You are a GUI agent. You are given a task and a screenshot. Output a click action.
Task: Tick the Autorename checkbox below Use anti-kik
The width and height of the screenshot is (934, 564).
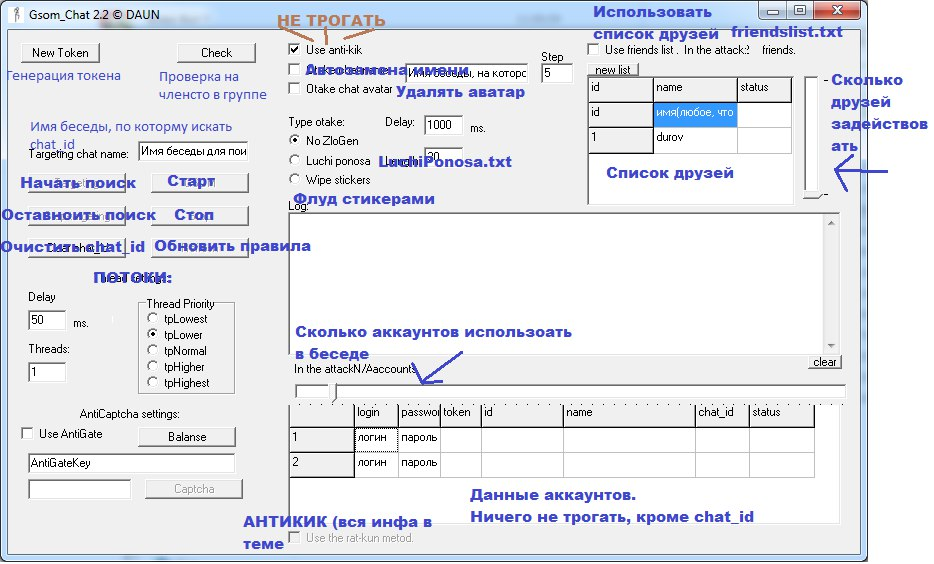point(294,69)
